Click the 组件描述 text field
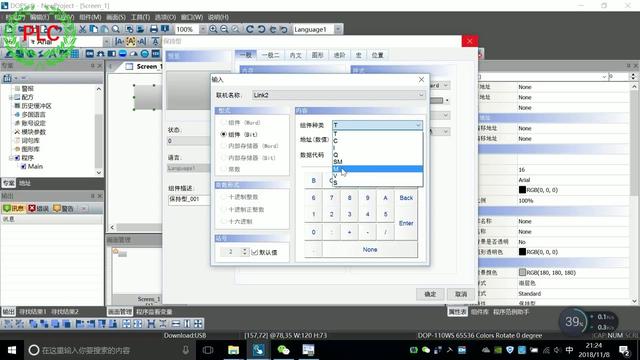The image size is (640, 360). coord(189,199)
